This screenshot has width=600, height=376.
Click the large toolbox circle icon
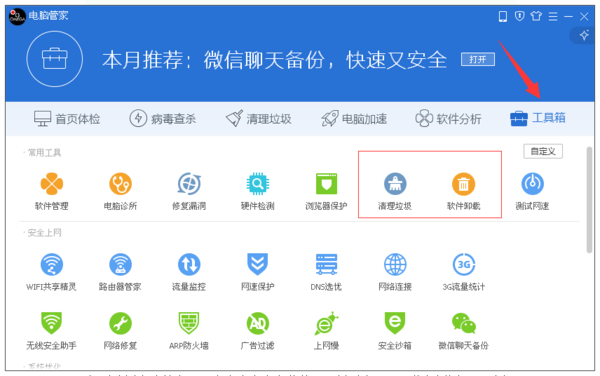point(55,59)
